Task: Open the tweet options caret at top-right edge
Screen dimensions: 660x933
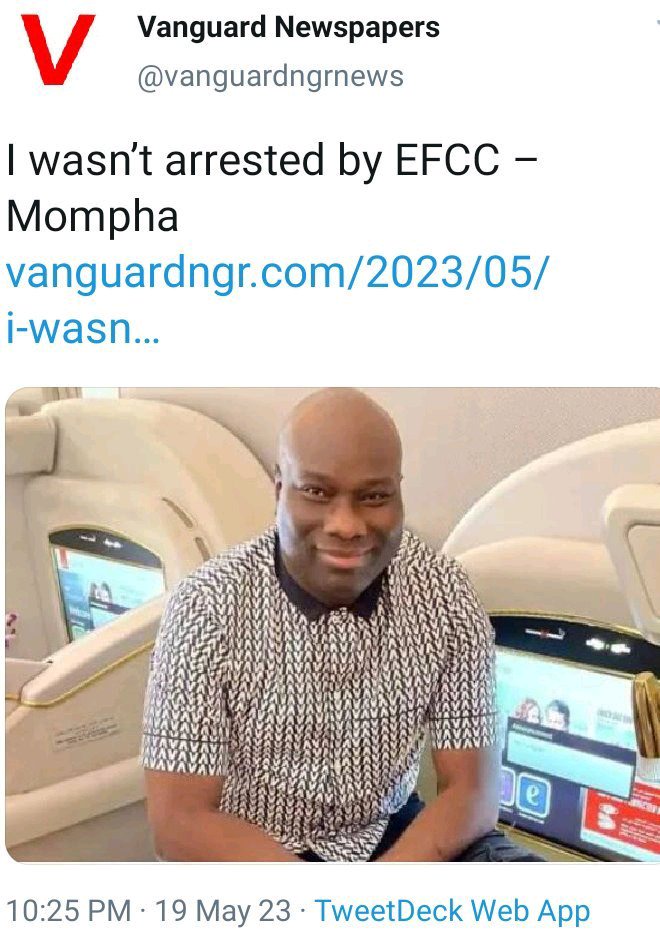Action: click(x=656, y=24)
